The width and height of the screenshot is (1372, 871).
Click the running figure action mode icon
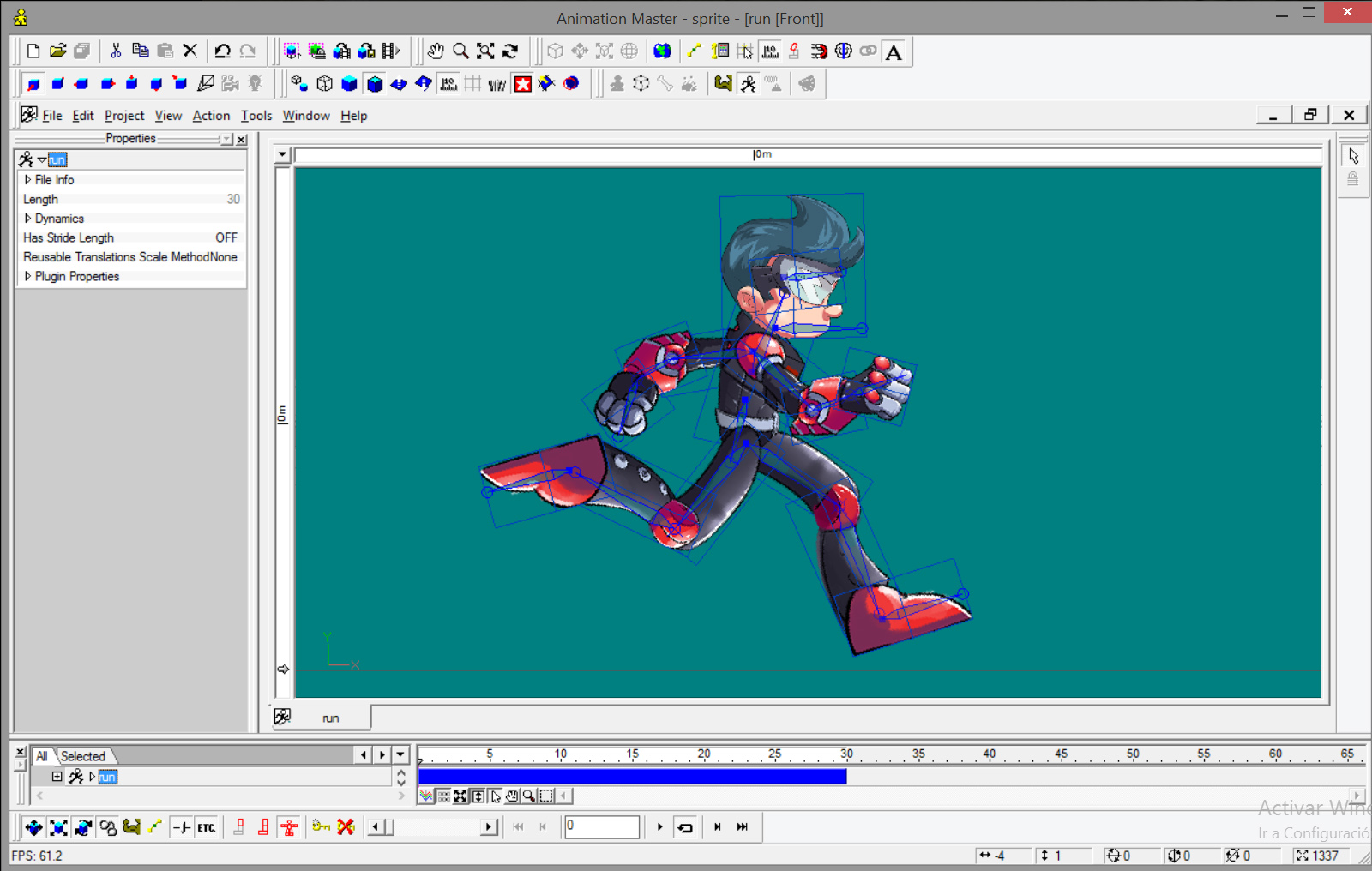point(749,83)
